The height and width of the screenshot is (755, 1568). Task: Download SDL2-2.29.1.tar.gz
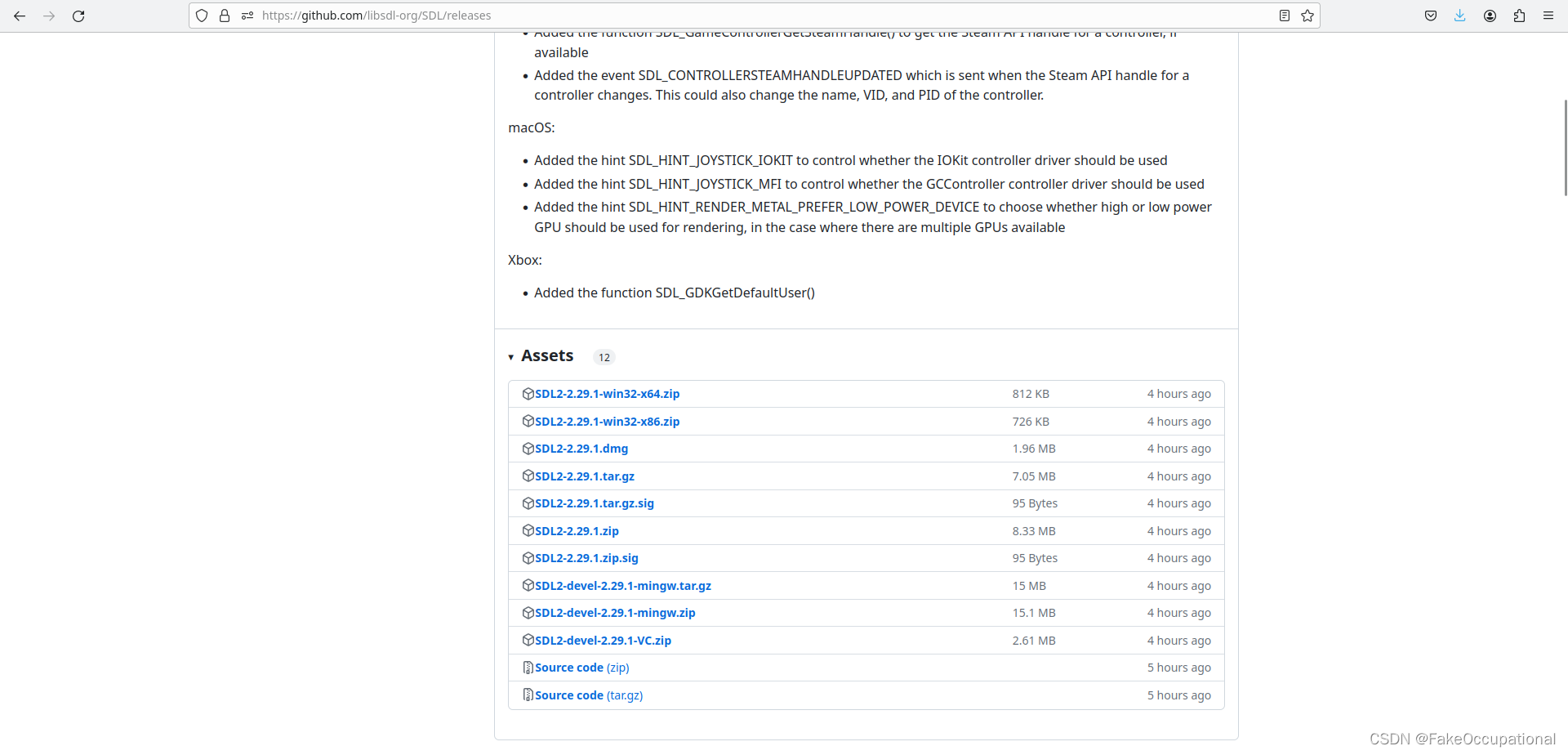tap(585, 476)
